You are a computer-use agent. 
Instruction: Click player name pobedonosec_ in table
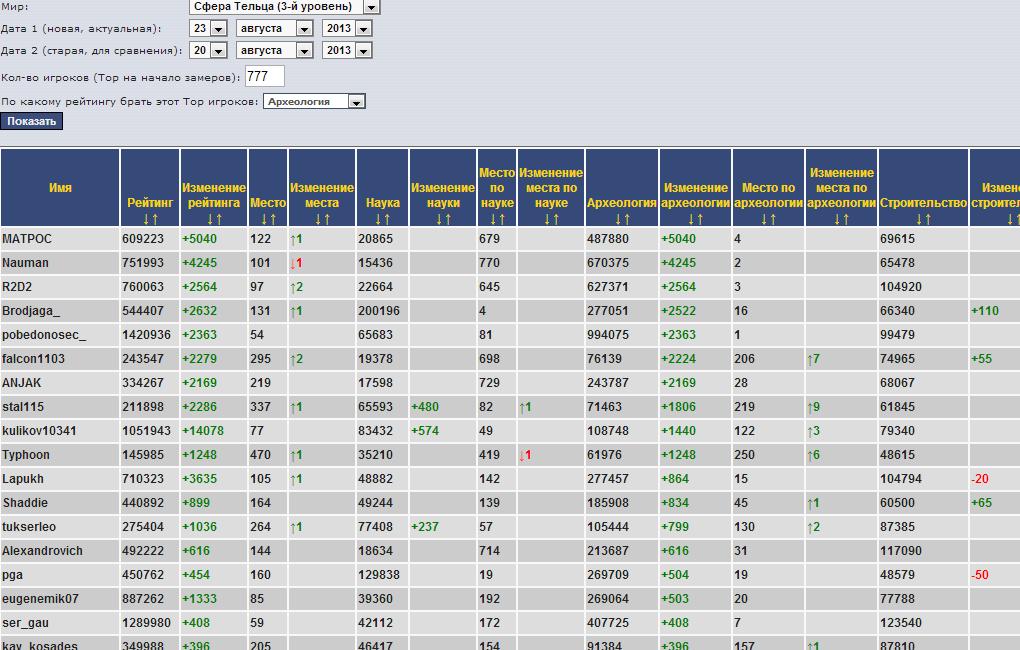[x=44, y=335]
